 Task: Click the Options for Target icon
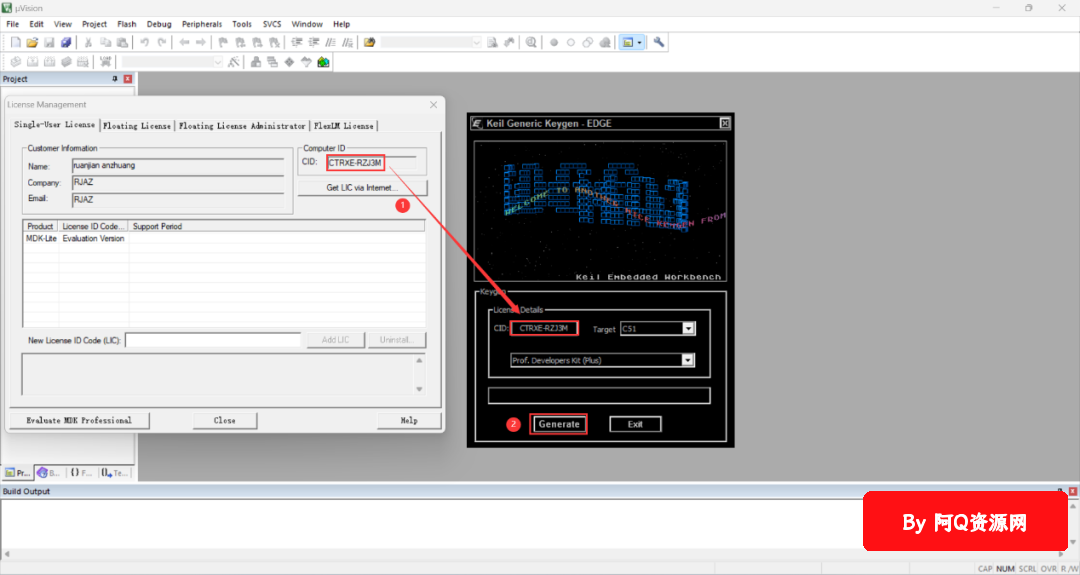233,62
